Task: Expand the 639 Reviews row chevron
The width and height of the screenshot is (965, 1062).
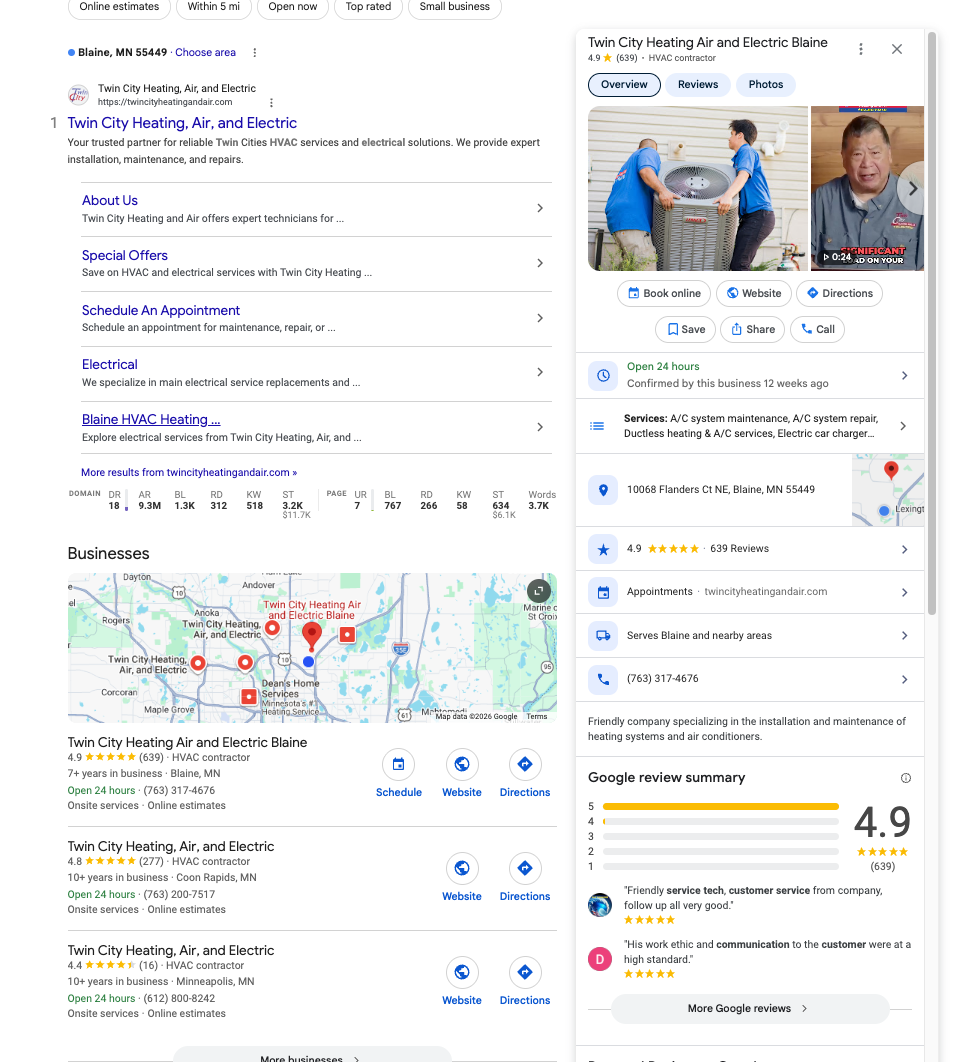Action: coord(904,549)
